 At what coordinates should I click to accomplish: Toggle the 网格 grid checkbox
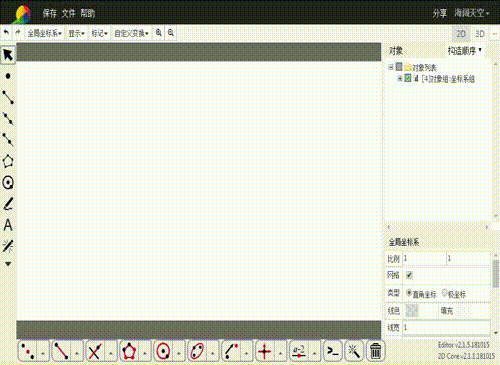click(409, 275)
